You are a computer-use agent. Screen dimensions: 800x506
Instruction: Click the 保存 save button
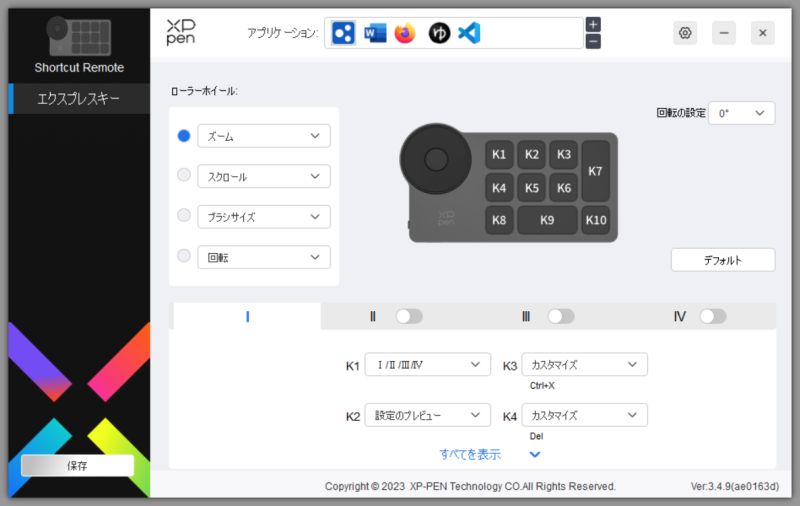[x=77, y=465]
